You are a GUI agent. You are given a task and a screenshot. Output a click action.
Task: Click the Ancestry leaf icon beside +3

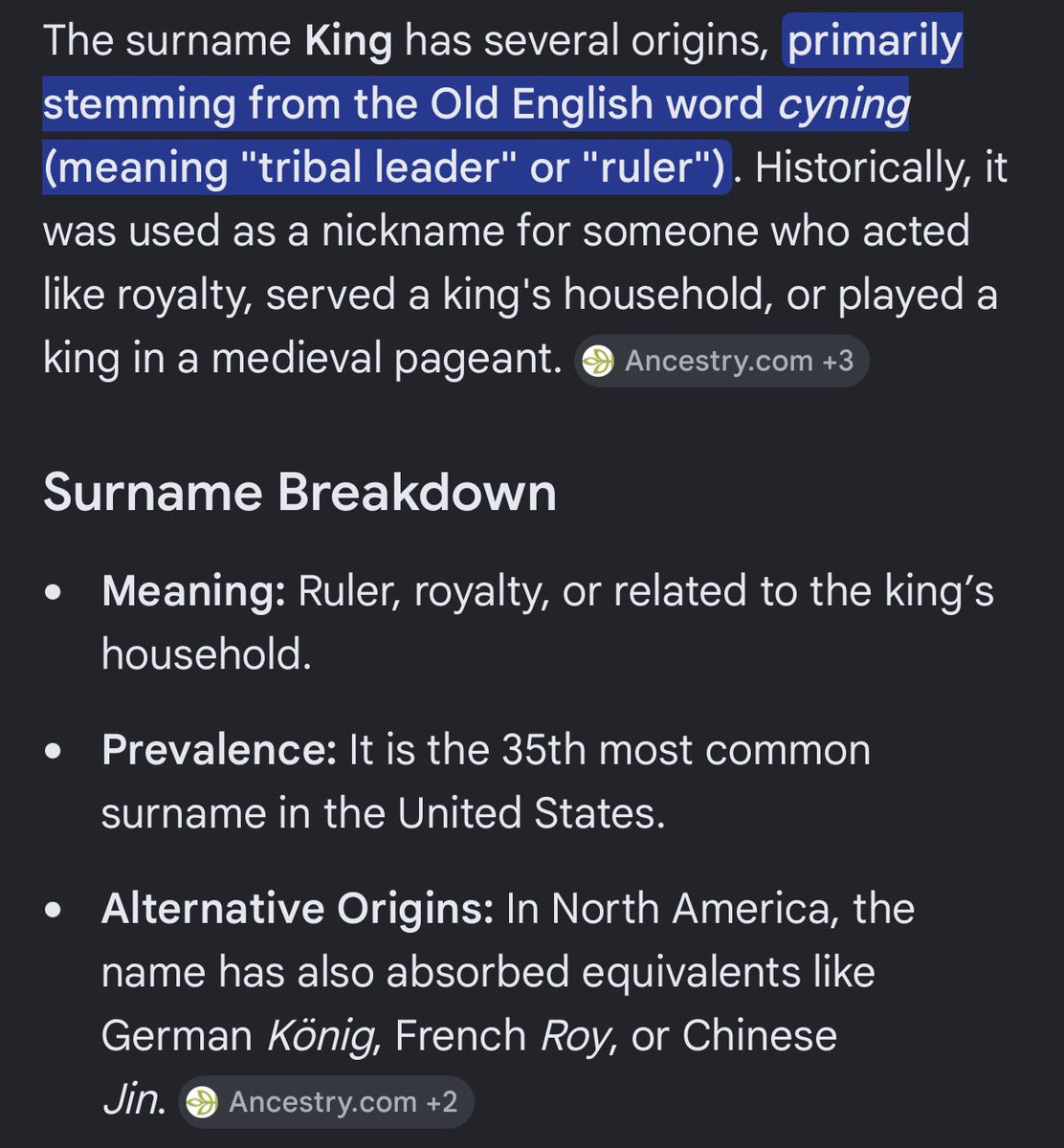(x=599, y=362)
